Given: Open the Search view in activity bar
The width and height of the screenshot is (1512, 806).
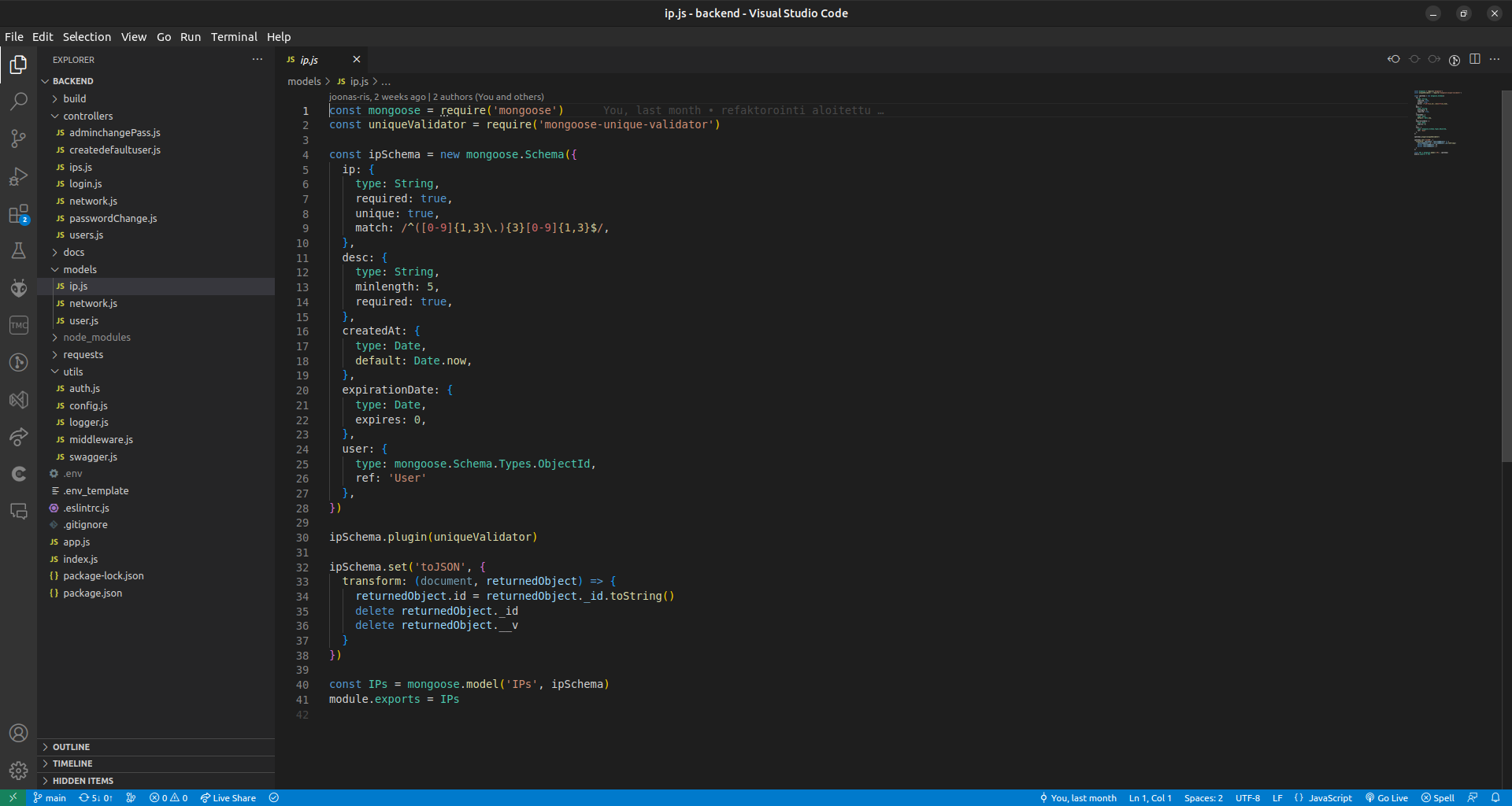Looking at the screenshot, I should (18, 102).
